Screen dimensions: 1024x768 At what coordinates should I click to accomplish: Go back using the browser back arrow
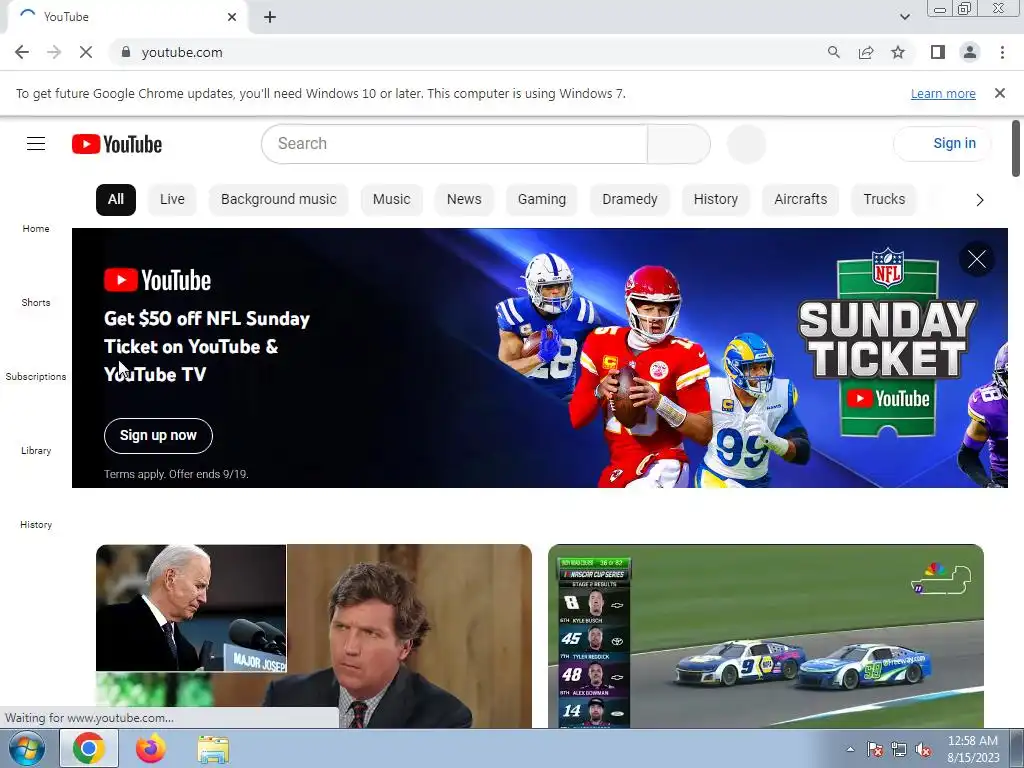pyautogui.click(x=22, y=52)
